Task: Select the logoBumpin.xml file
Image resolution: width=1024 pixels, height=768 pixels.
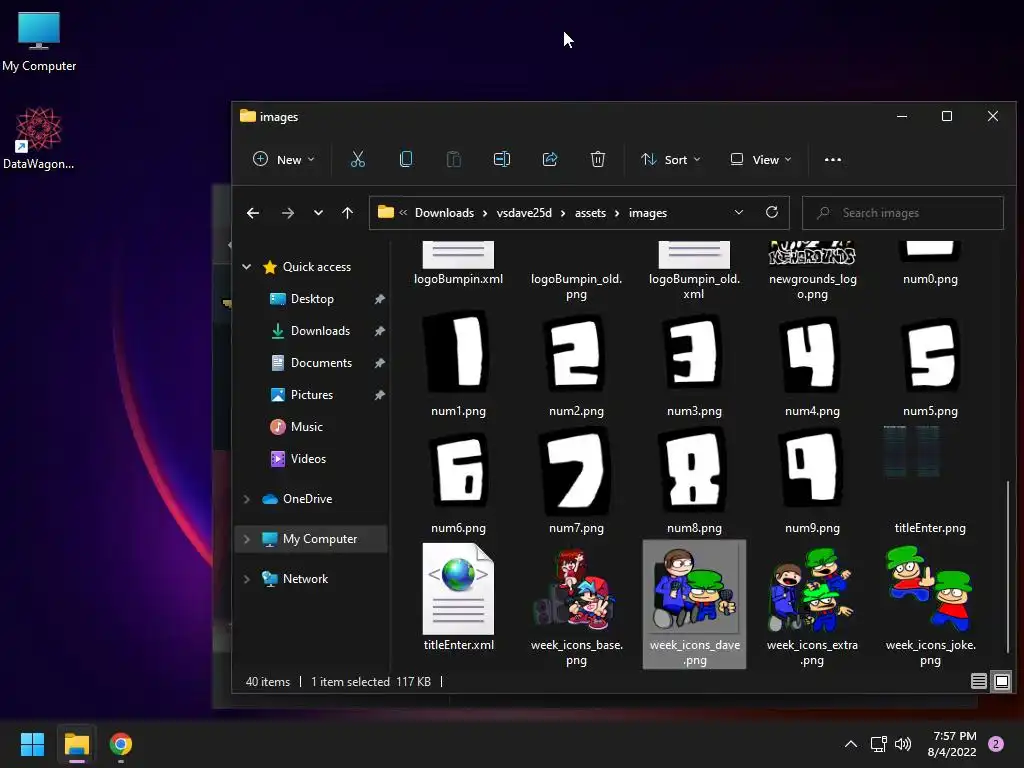Action: pyautogui.click(x=458, y=264)
